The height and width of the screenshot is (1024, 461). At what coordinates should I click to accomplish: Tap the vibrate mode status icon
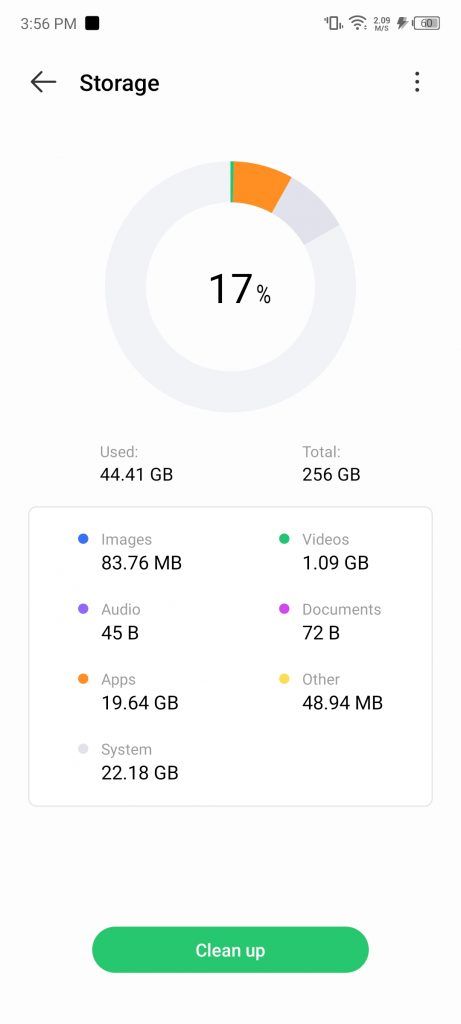coord(333,24)
